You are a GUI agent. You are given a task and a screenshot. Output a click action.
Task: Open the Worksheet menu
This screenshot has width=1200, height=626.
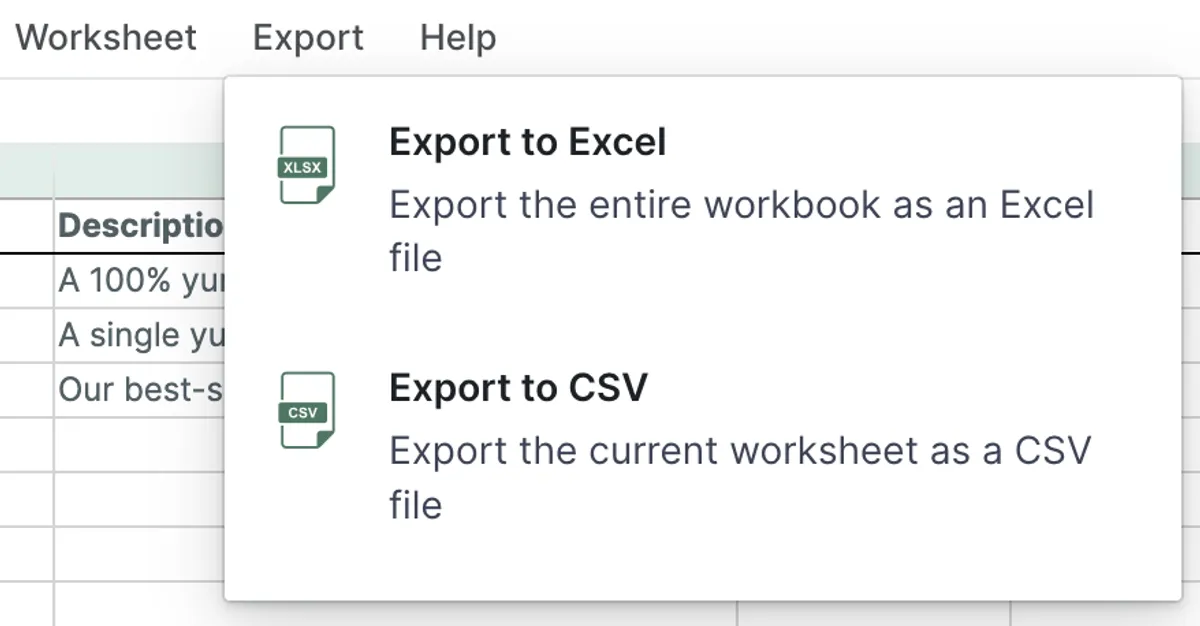coord(105,38)
